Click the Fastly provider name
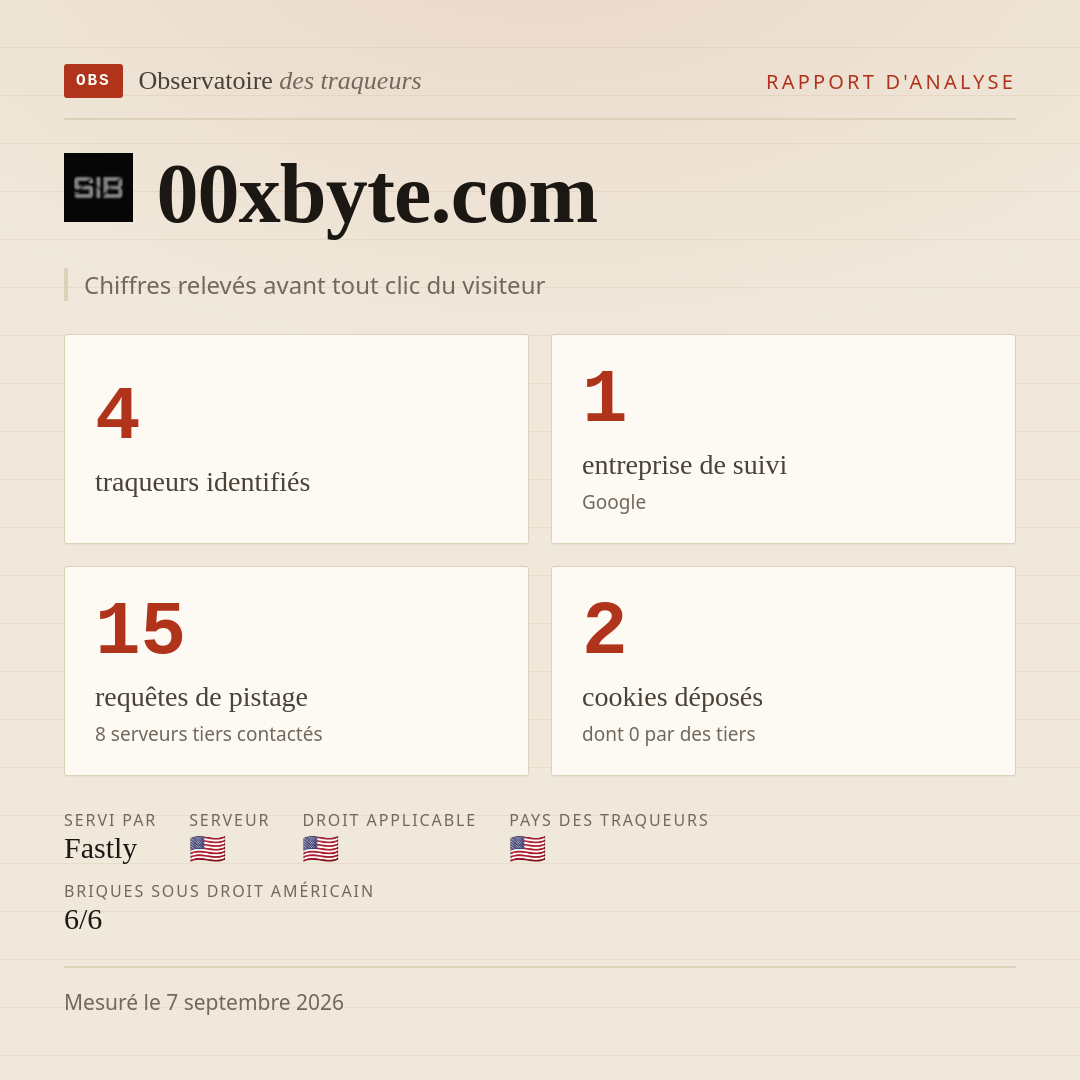 [101, 849]
